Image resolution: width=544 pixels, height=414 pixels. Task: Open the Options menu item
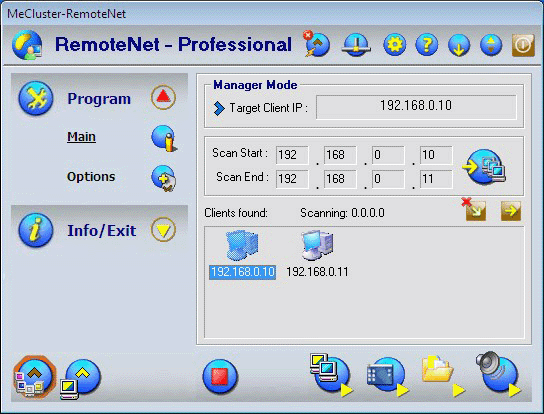(x=91, y=177)
